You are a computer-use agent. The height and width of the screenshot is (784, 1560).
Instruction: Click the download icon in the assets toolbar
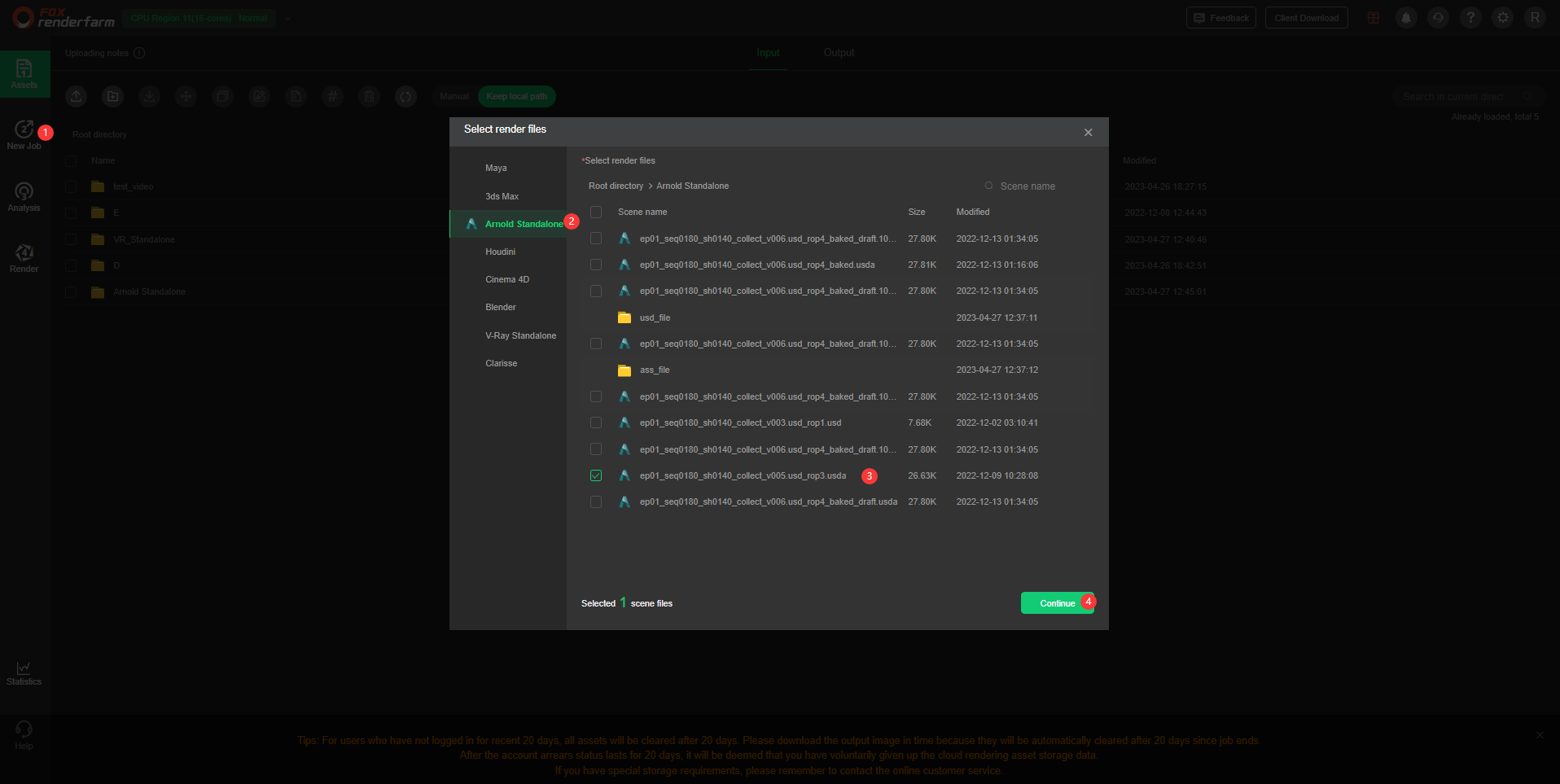[x=150, y=97]
